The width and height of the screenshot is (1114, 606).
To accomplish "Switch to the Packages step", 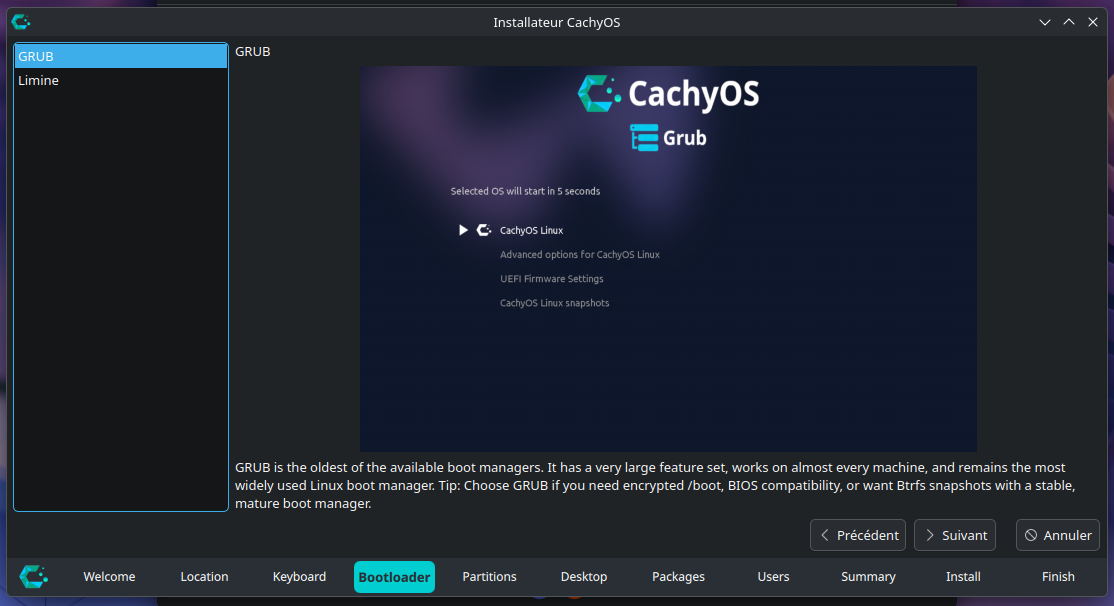I will pos(678,577).
